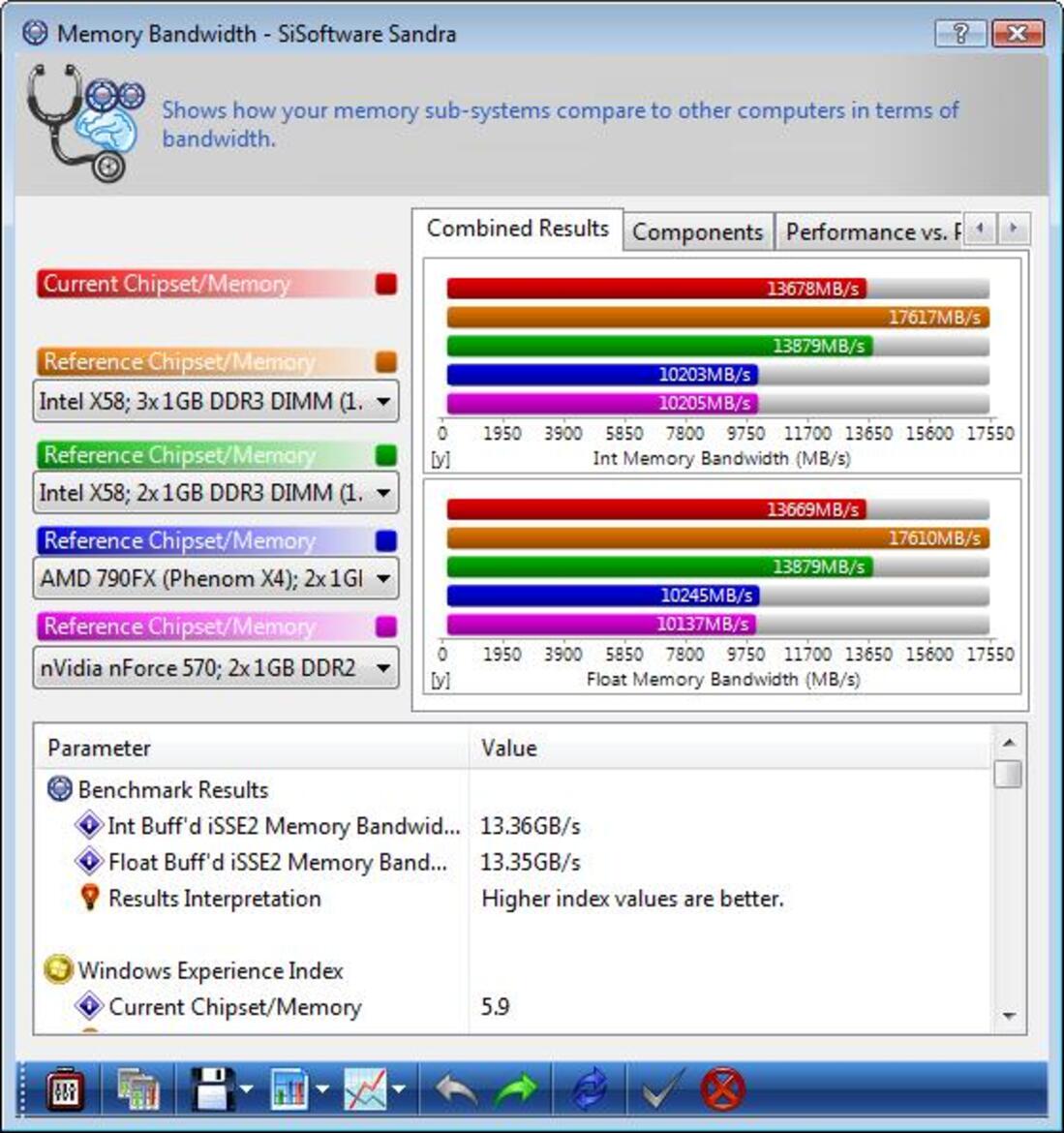Click the red Current Chipset/Memory label
Viewport: 1064px width, 1133px height.
[x=167, y=284]
